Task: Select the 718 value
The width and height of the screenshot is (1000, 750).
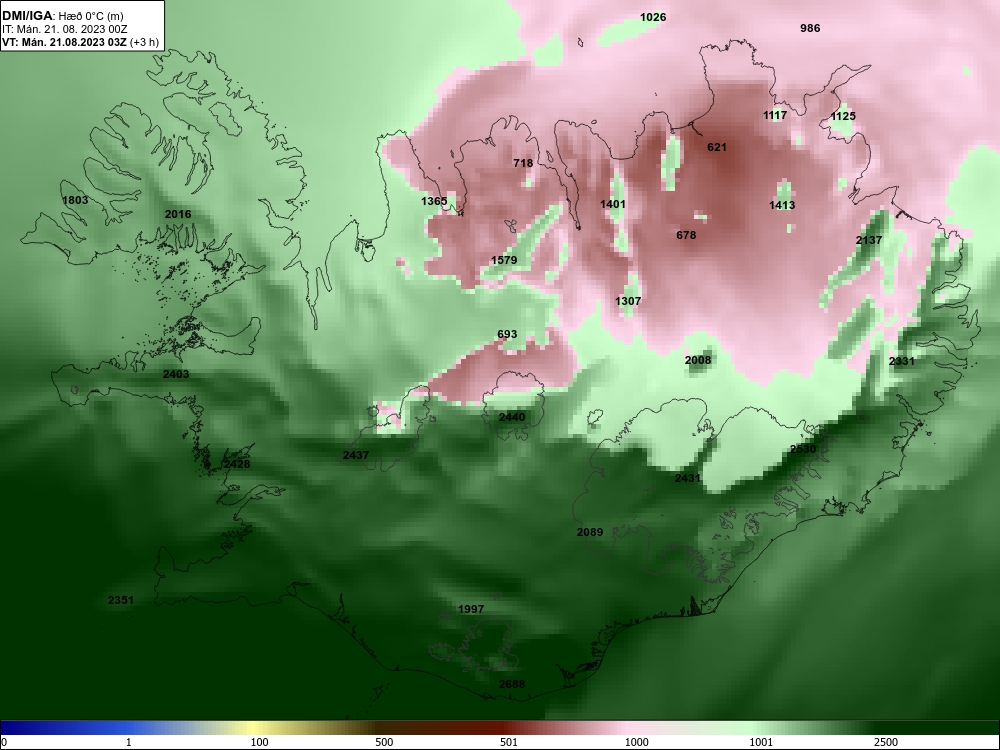Action: pos(523,163)
